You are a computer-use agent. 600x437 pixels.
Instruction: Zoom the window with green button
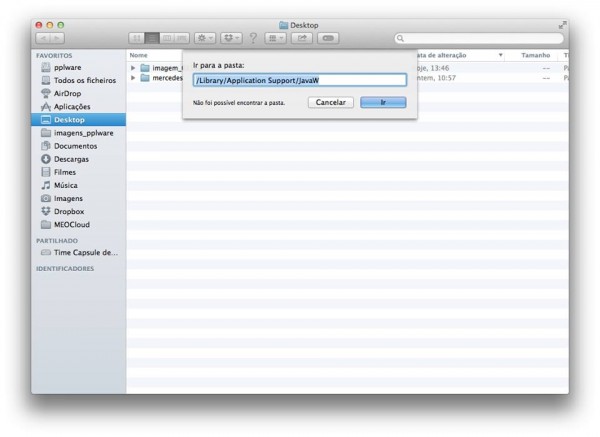[x=60, y=25]
